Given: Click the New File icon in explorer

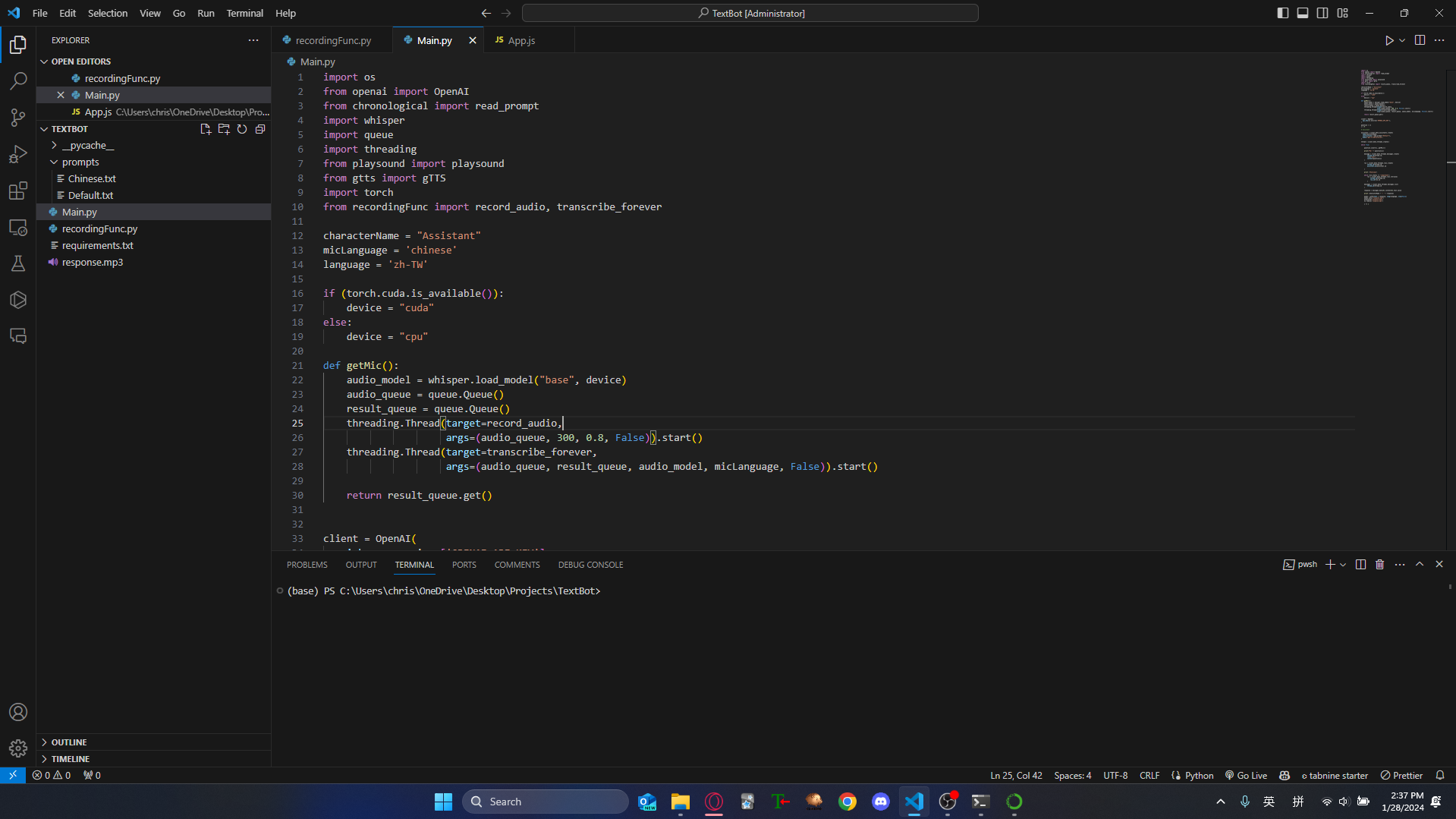Looking at the screenshot, I should (x=205, y=129).
